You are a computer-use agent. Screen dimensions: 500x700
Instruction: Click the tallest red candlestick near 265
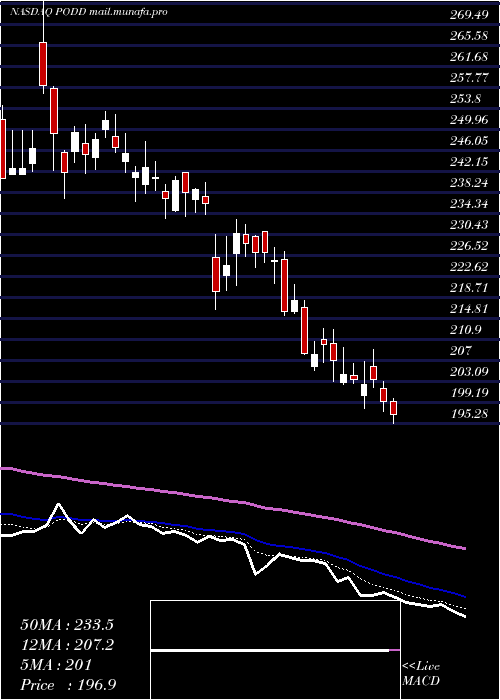click(x=43, y=64)
